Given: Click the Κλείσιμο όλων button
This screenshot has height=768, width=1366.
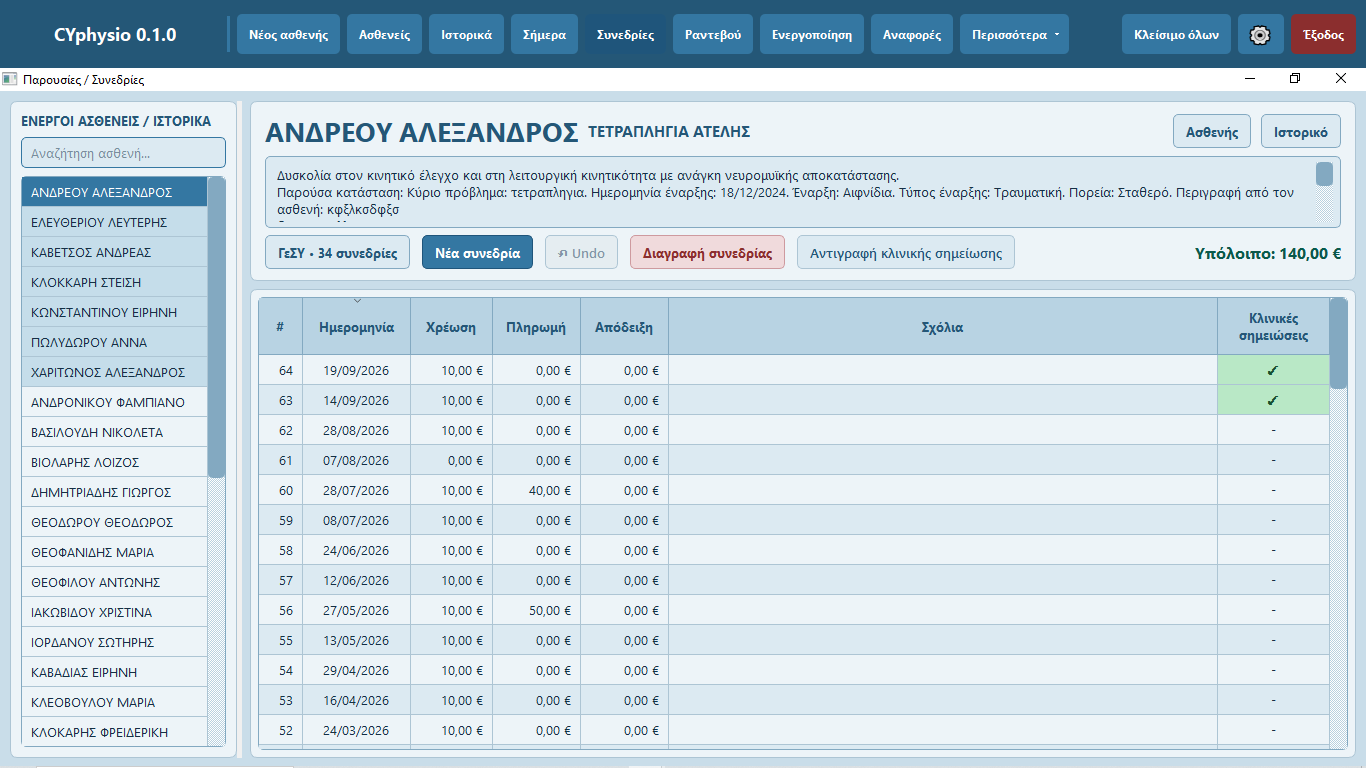Looking at the screenshot, I should pos(1176,34).
